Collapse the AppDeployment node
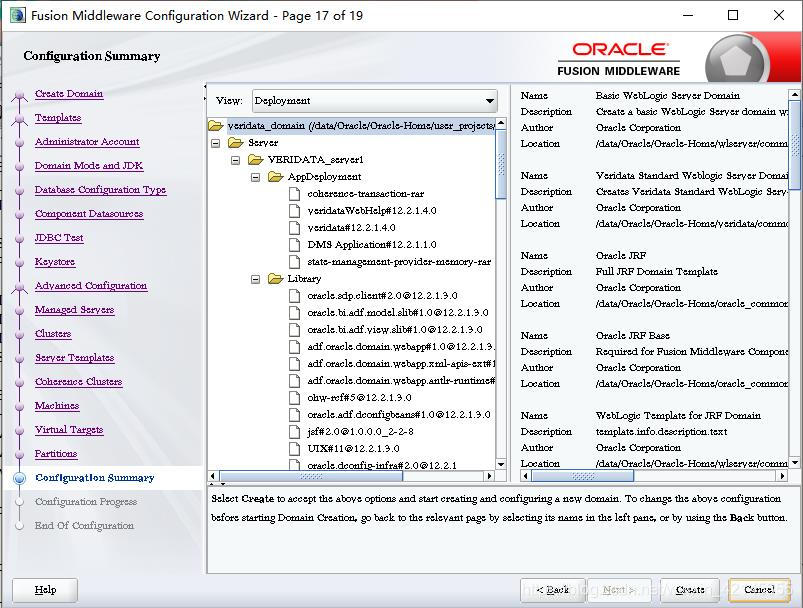 (x=256, y=177)
